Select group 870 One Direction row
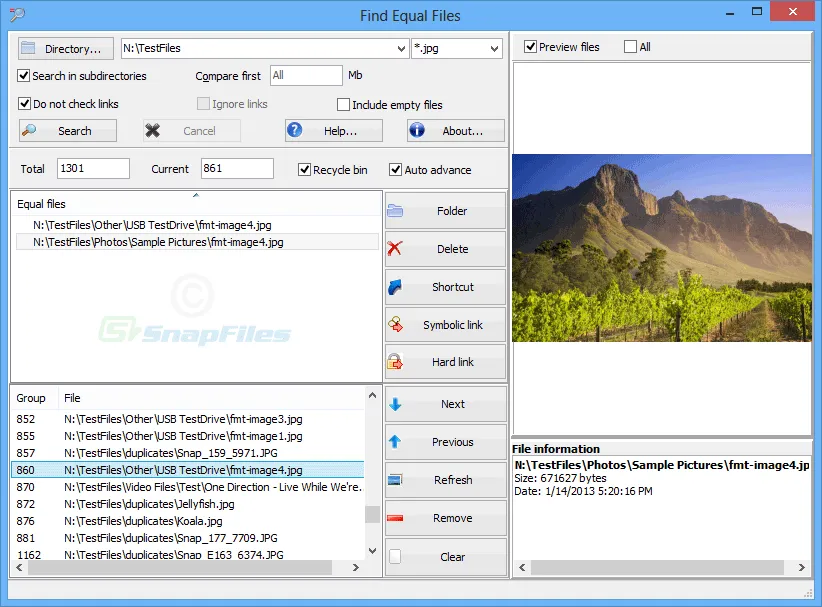 [x=188, y=487]
